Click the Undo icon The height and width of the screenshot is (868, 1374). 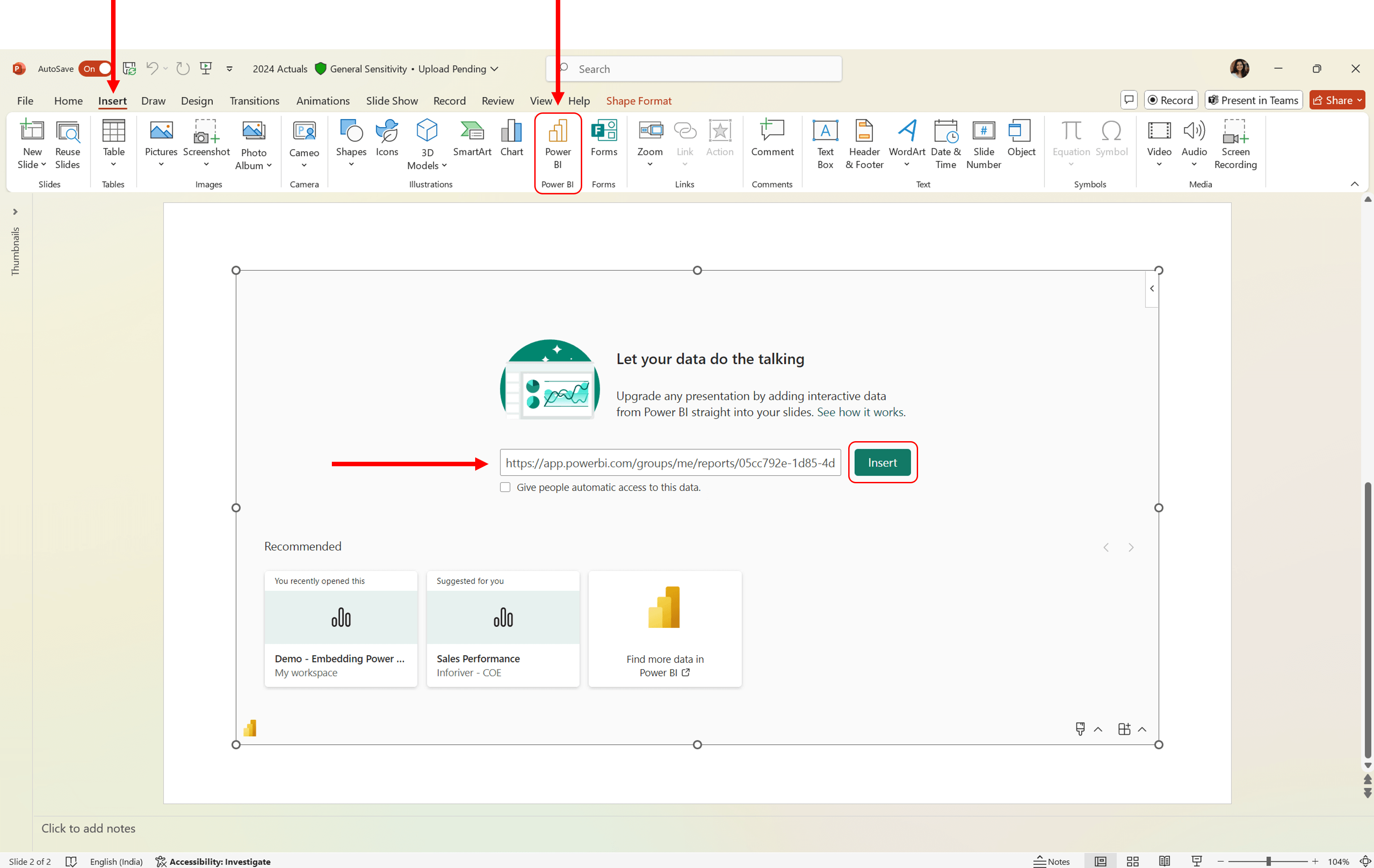click(152, 69)
